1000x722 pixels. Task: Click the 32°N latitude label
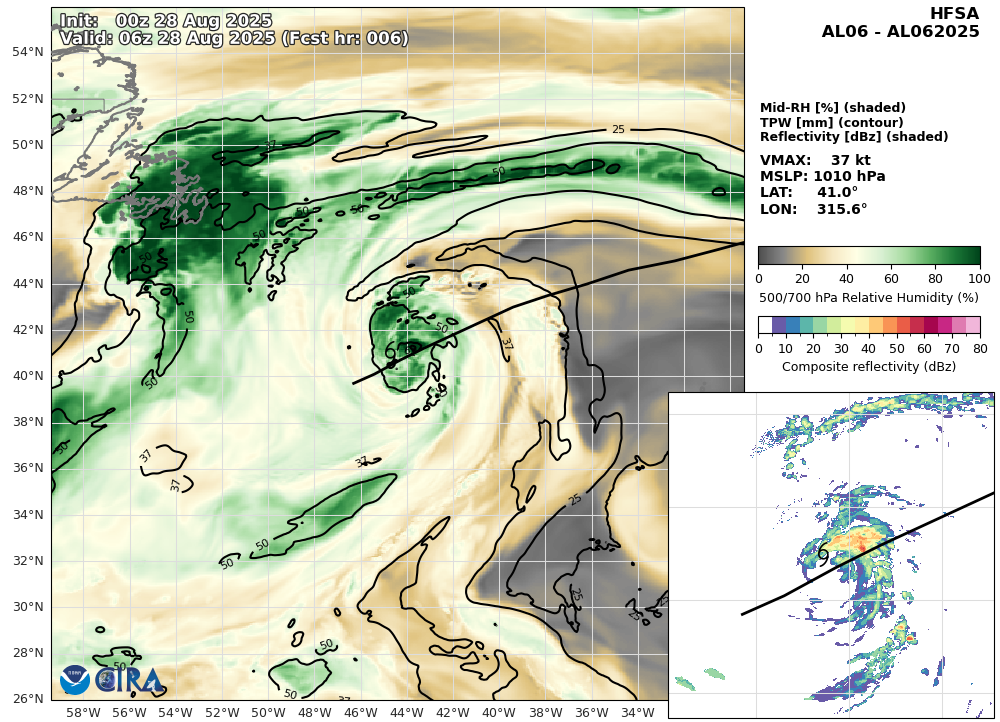(x=28, y=560)
